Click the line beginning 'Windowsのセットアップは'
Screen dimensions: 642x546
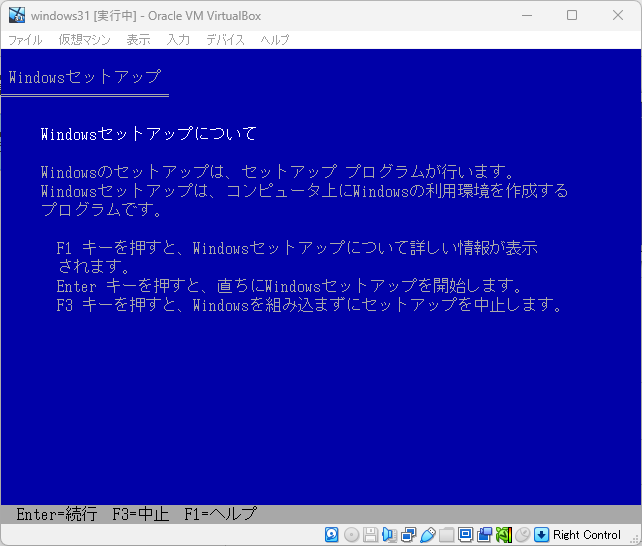(x=277, y=171)
